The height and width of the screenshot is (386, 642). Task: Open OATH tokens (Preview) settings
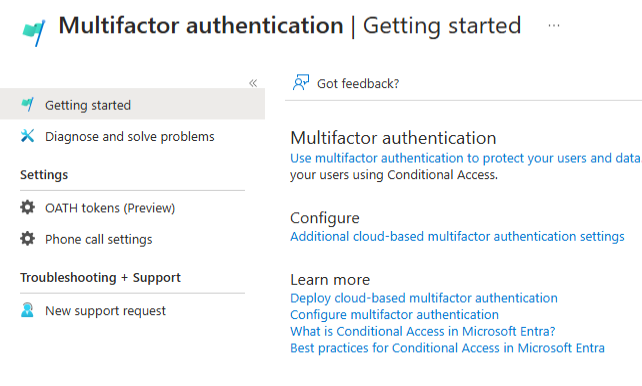[x=110, y=208]
